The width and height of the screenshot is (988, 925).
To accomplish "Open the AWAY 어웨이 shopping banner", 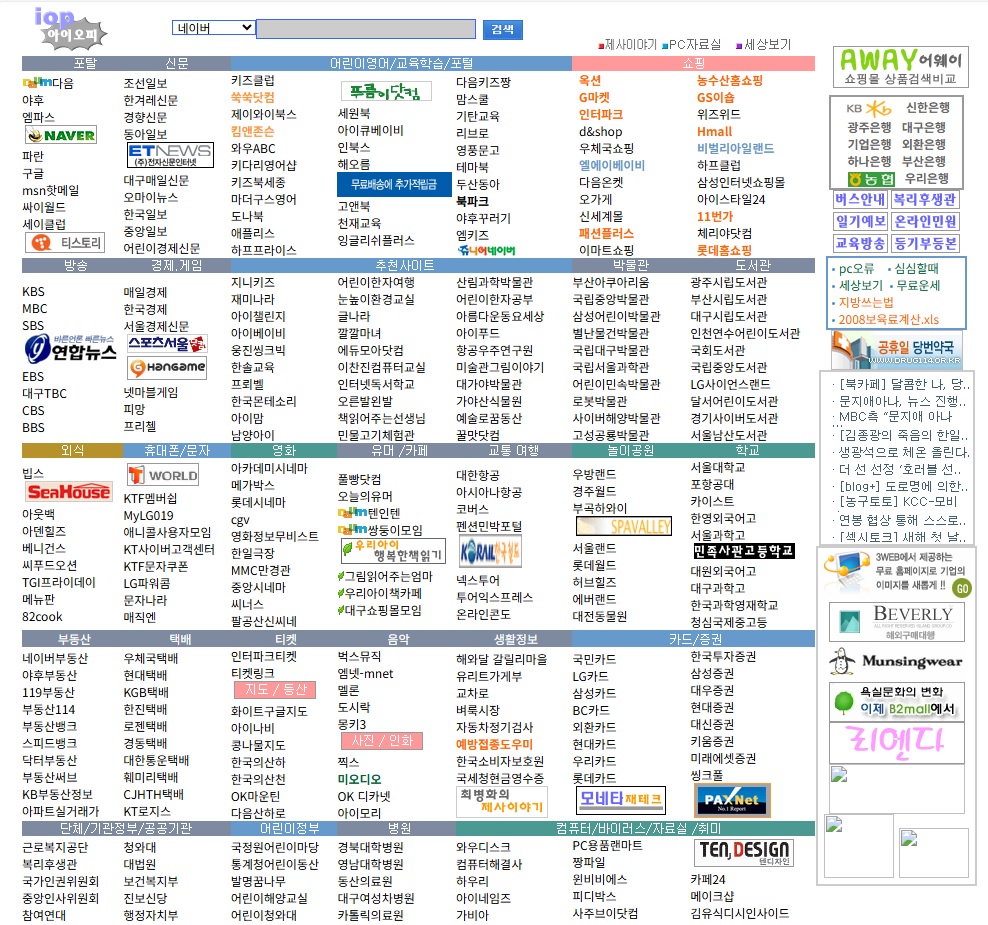I will coord(900,66).
